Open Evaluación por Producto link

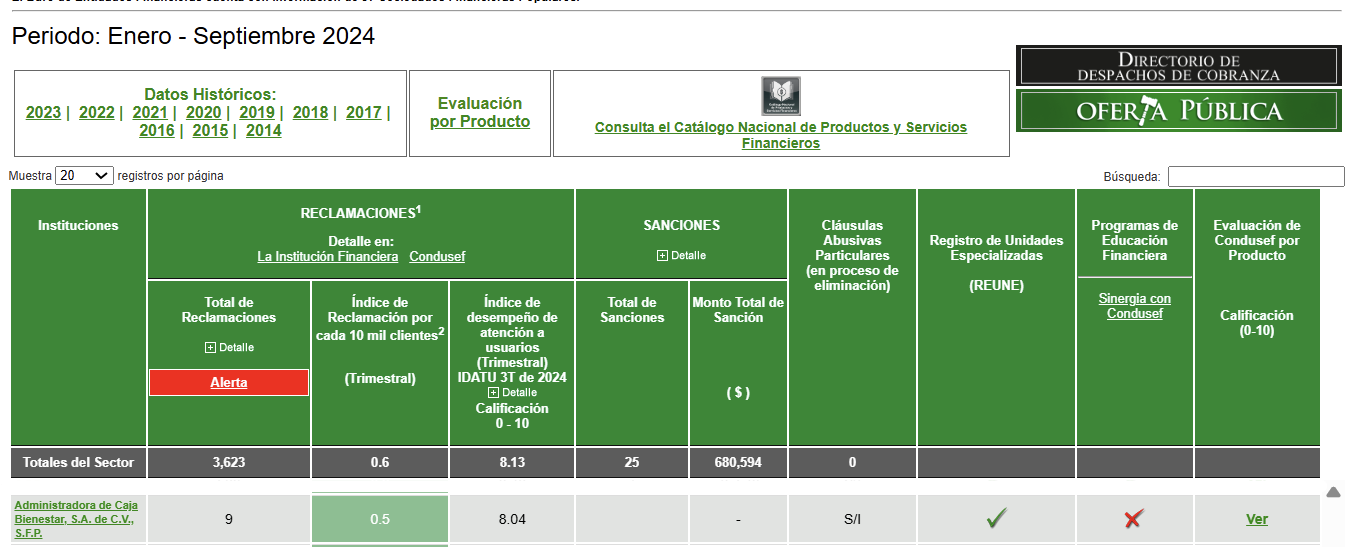[x=480, y=113]
